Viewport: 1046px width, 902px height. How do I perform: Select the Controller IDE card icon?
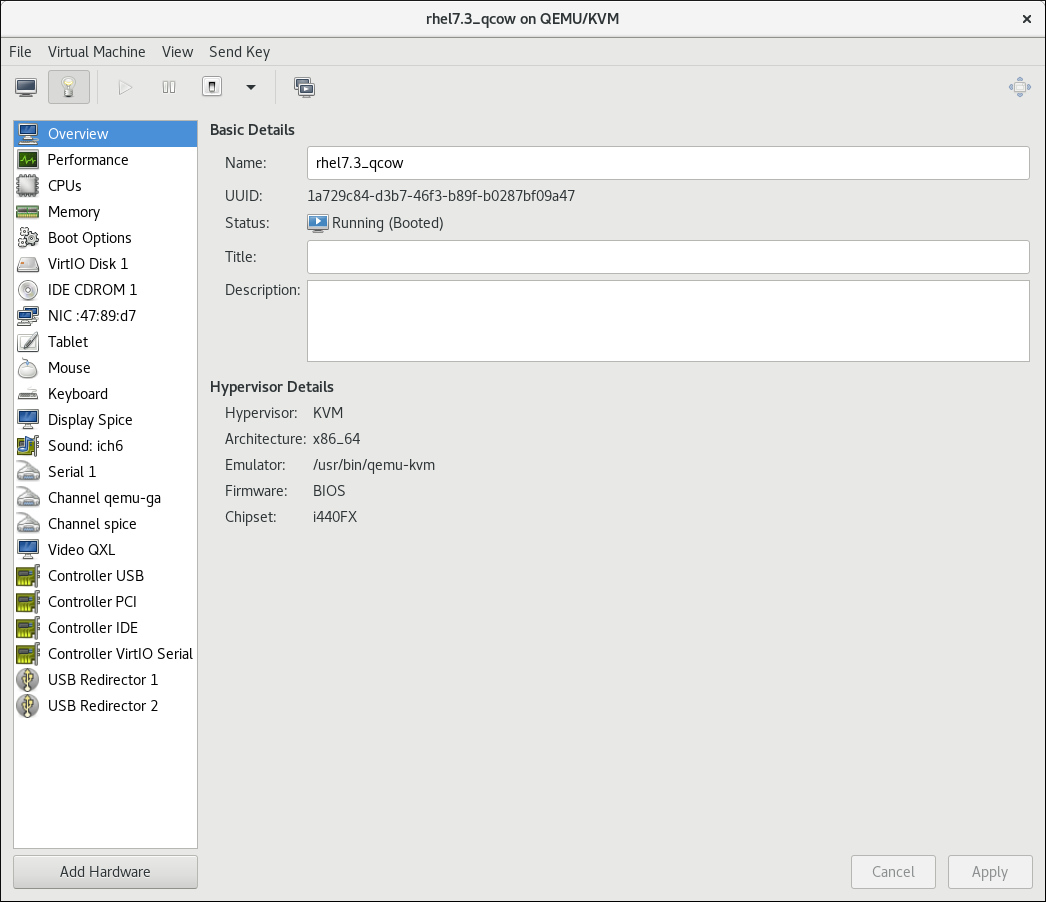[28, 628]
